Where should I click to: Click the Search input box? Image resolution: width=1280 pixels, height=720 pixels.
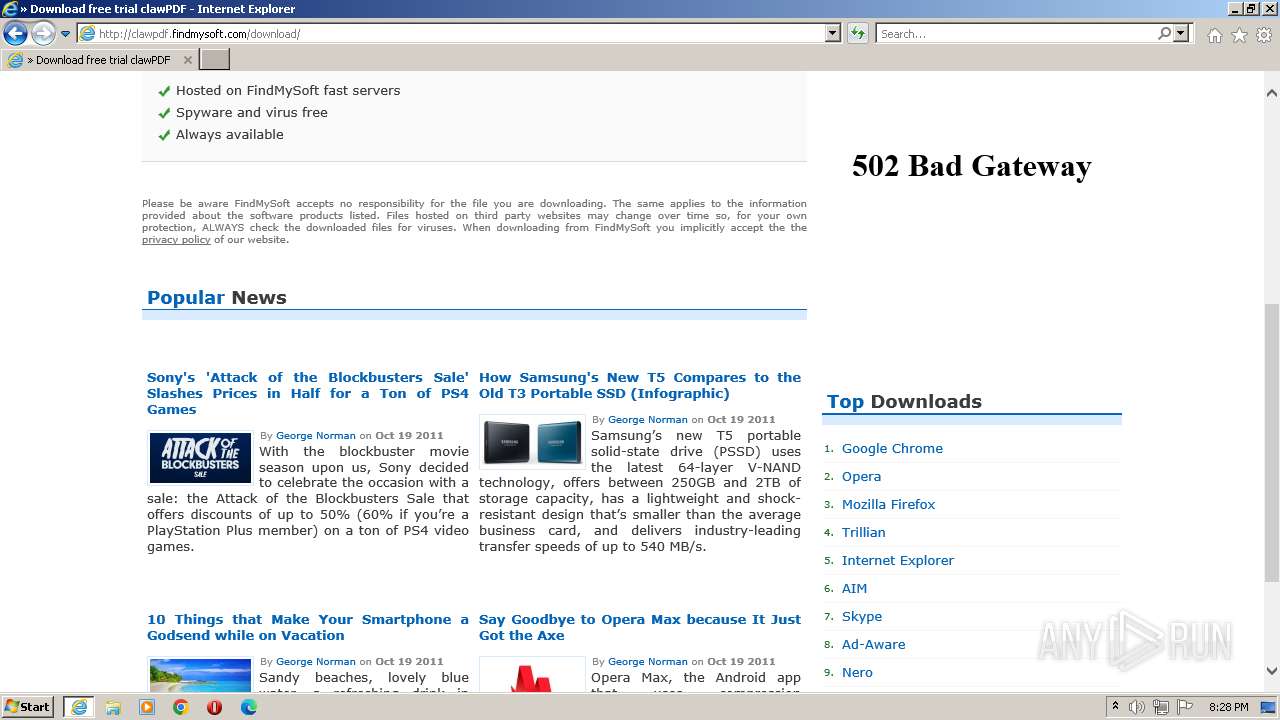click(x=1016, y=34)
